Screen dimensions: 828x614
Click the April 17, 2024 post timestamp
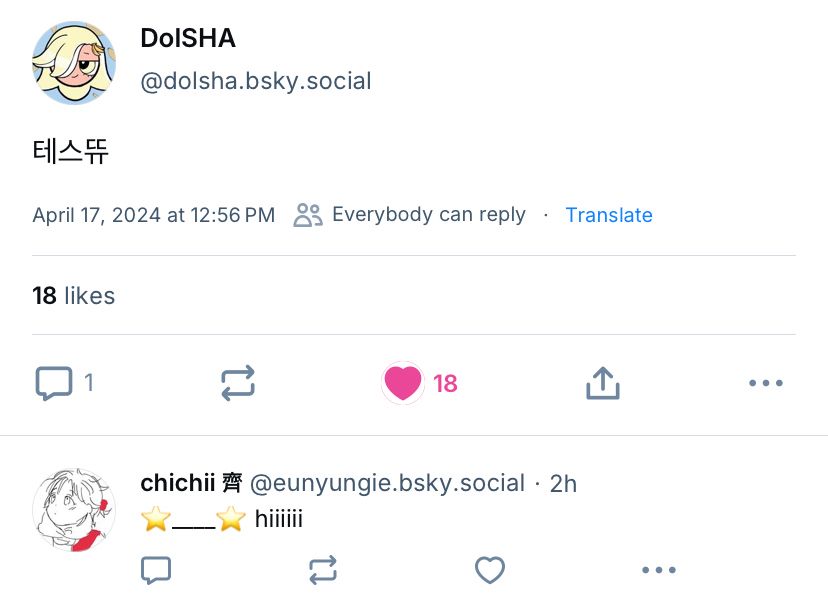(x=153, y=215)
